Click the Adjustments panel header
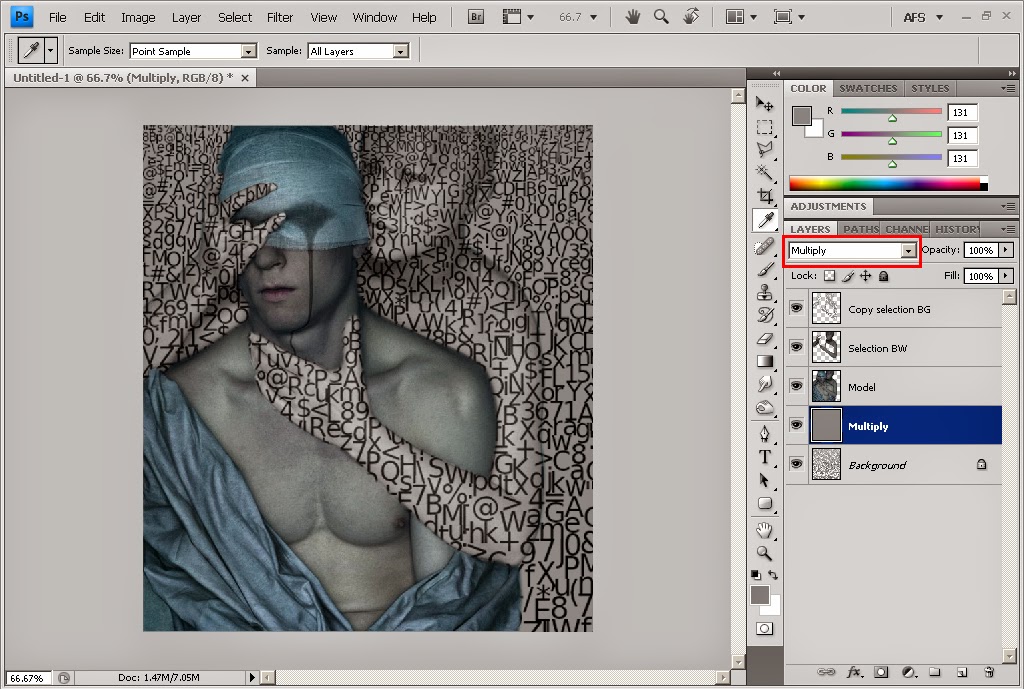The image size is (1024, 689). coord(829,206)
